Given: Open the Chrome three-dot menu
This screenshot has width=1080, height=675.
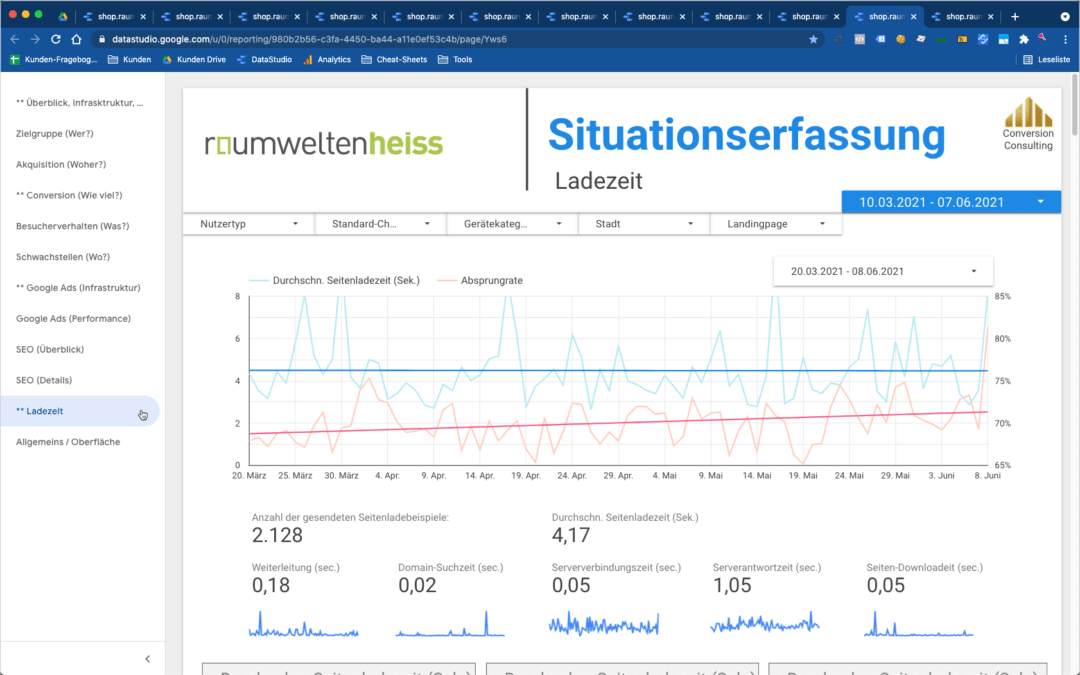Looking at the screenshot, I should click(1065, 39).
